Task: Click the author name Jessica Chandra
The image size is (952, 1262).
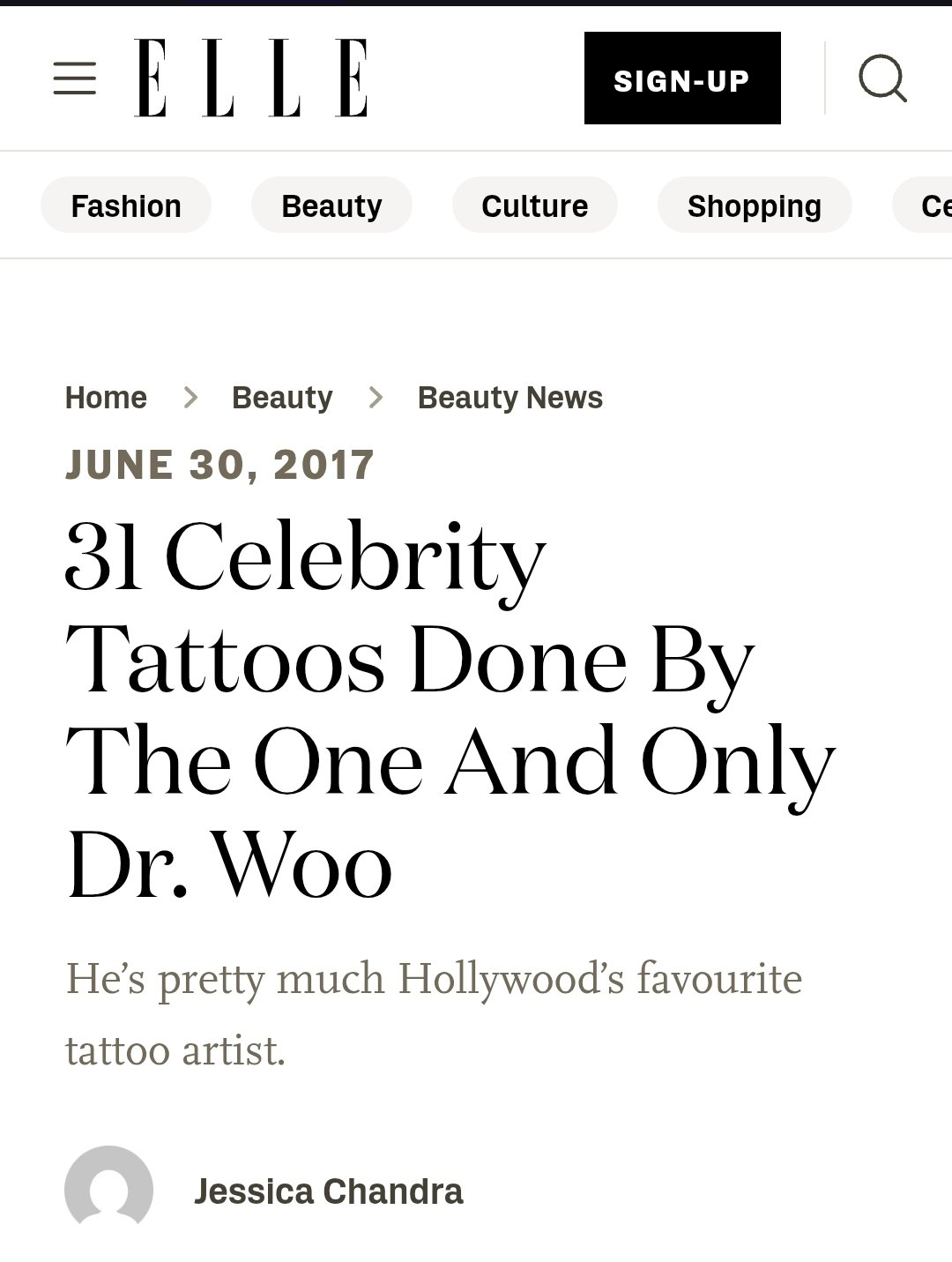Action: [328, 1191]
